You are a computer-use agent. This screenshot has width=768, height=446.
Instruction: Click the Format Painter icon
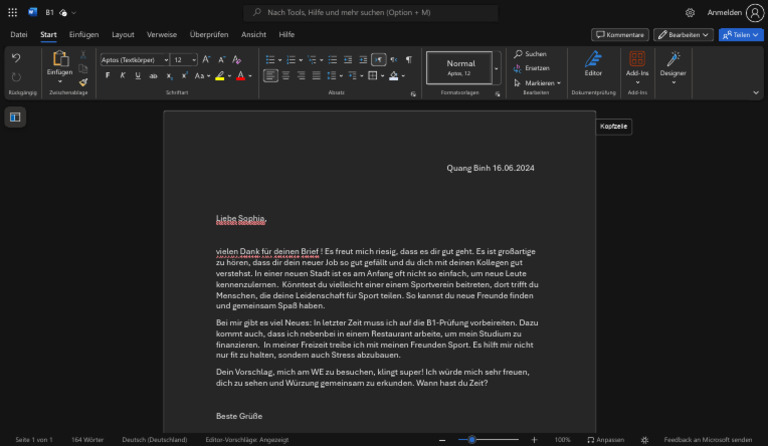coord(83,82)
